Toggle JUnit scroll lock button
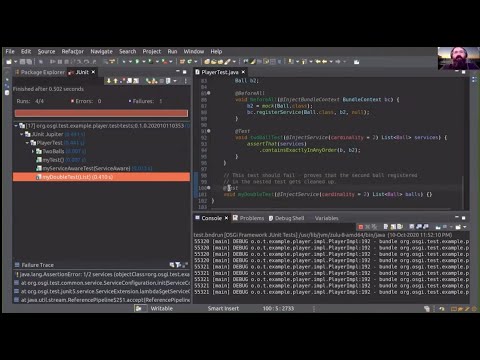 (x=129, y=81)
